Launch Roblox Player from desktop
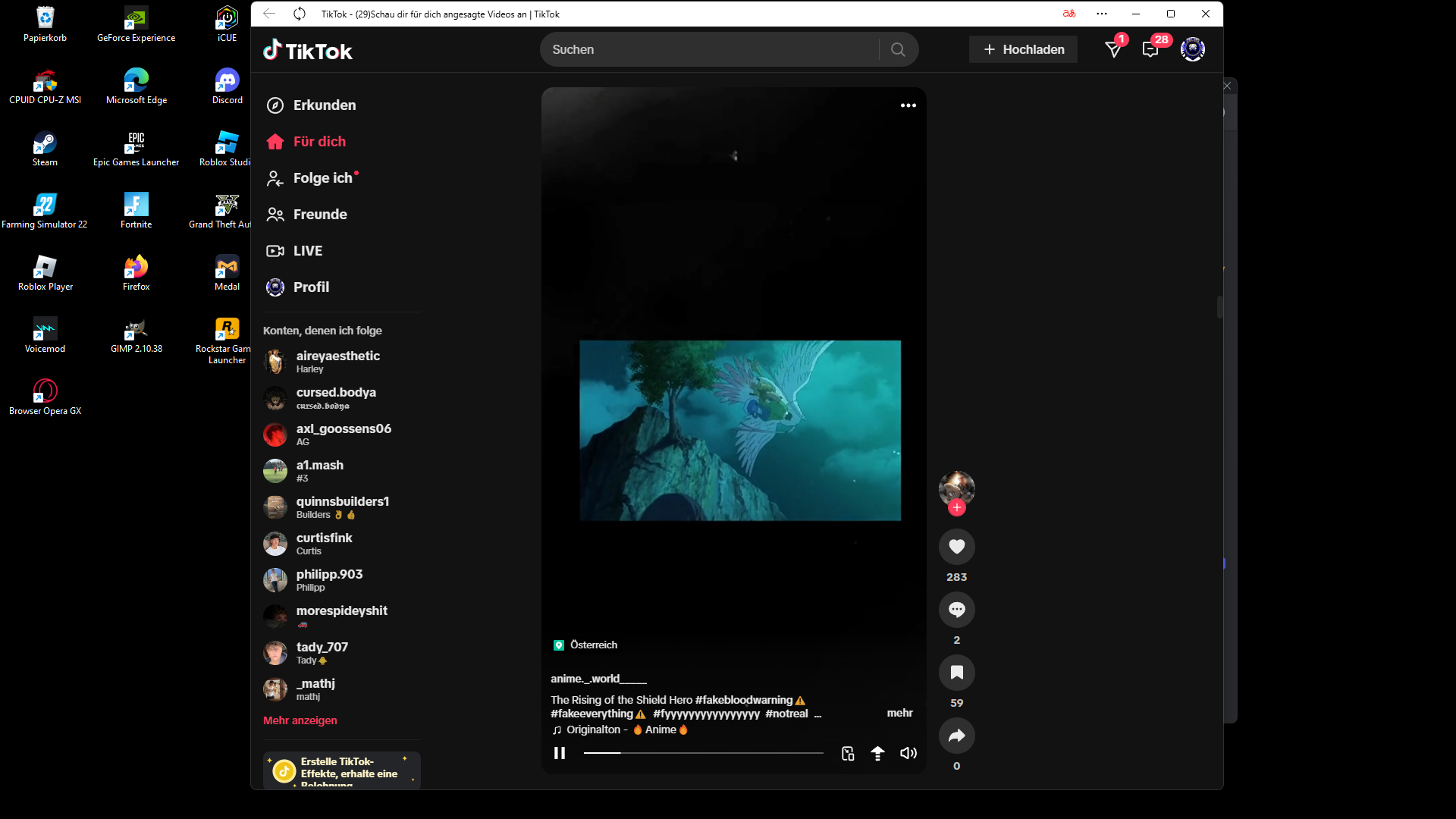The width and height of the screenshot is (1456, 819). point(45,273)
